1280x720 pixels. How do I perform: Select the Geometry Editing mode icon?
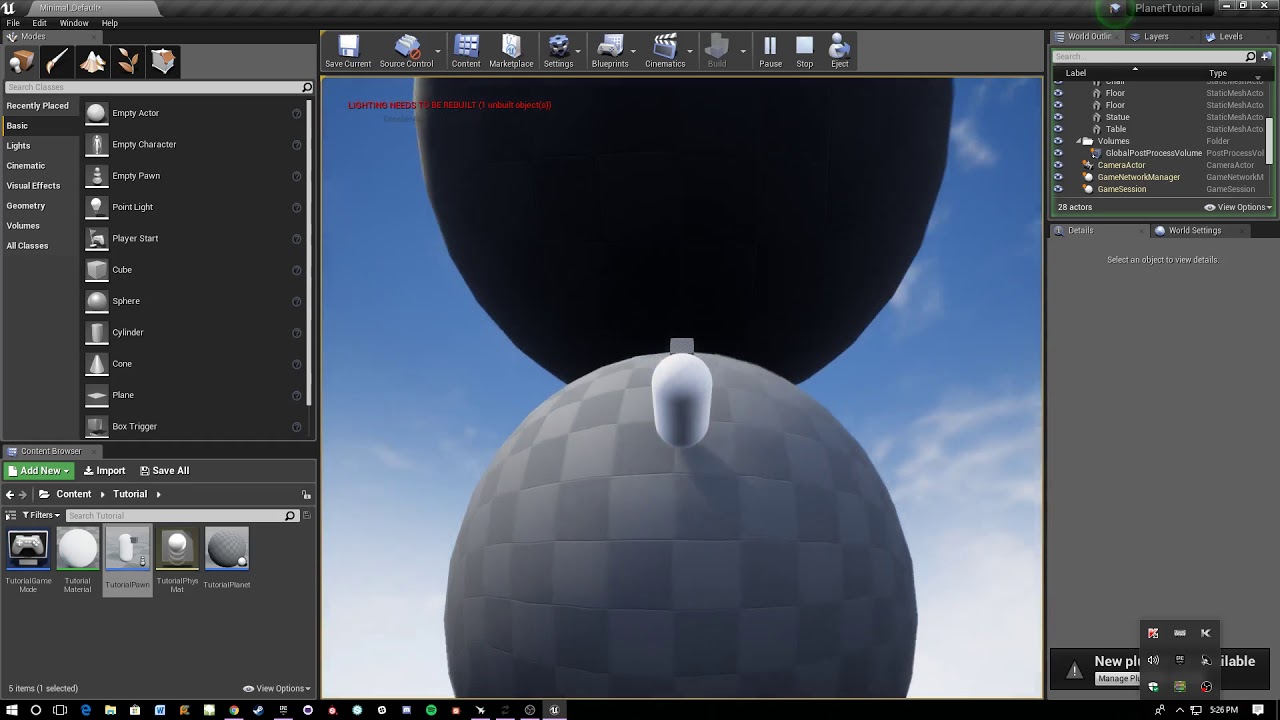[164, 62]
